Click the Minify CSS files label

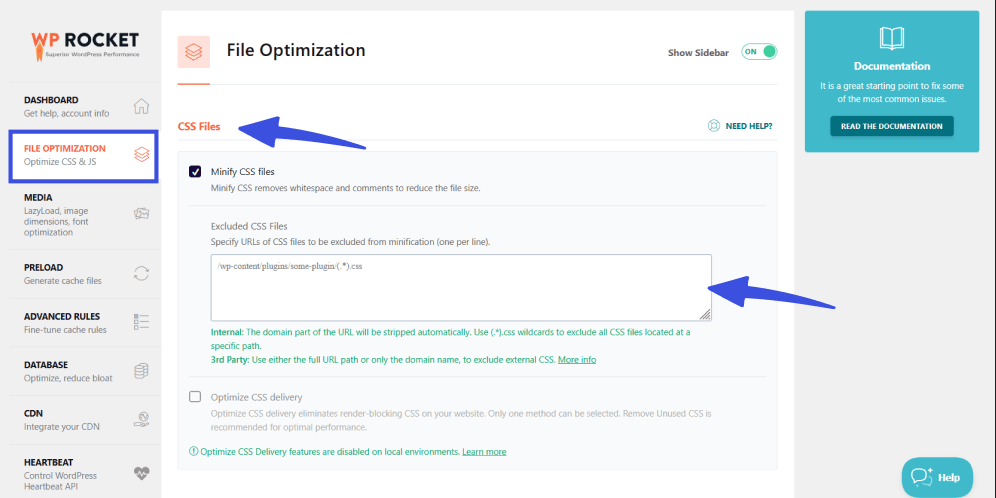click(243, 172)
